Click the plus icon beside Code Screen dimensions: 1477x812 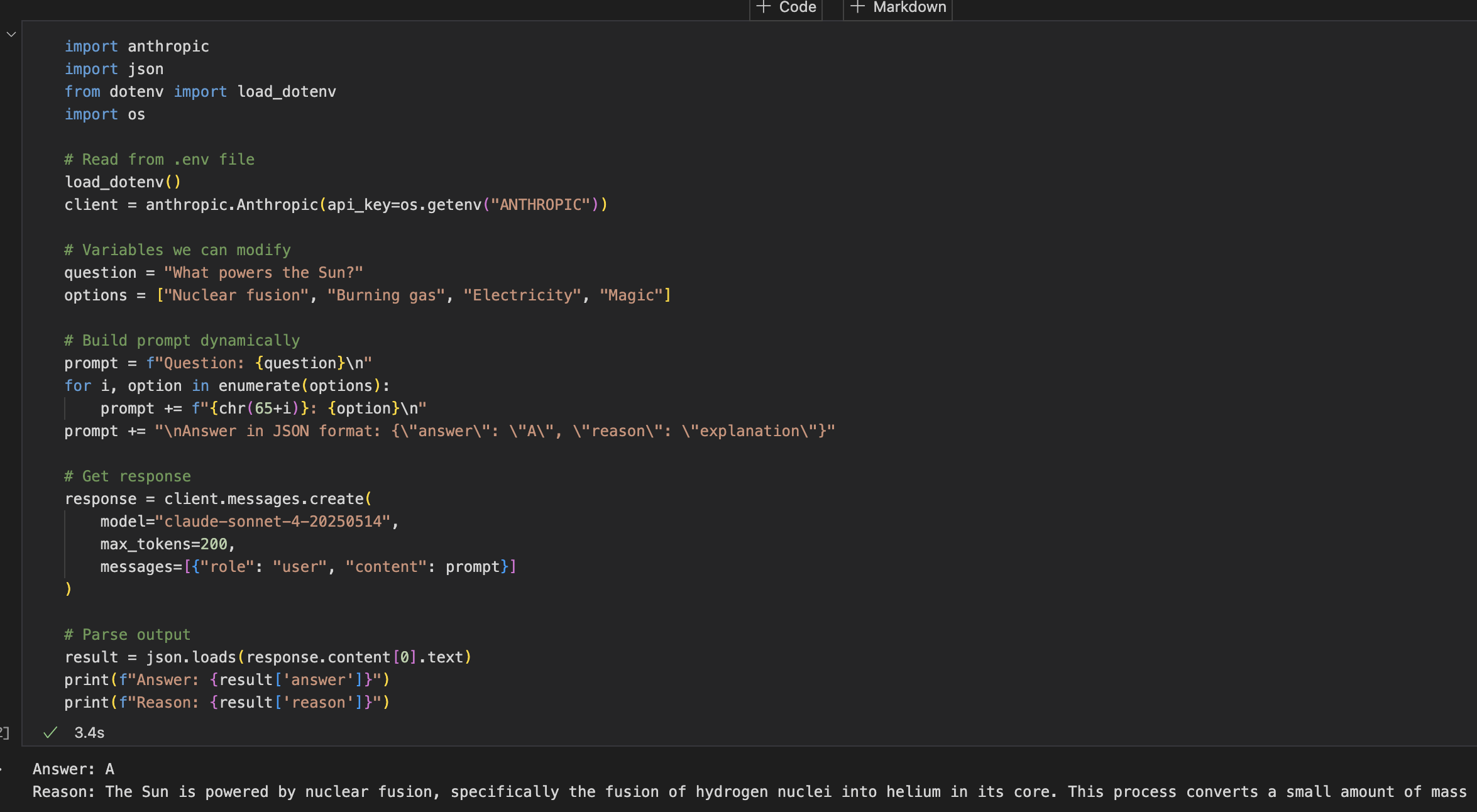tap(764, 7)
